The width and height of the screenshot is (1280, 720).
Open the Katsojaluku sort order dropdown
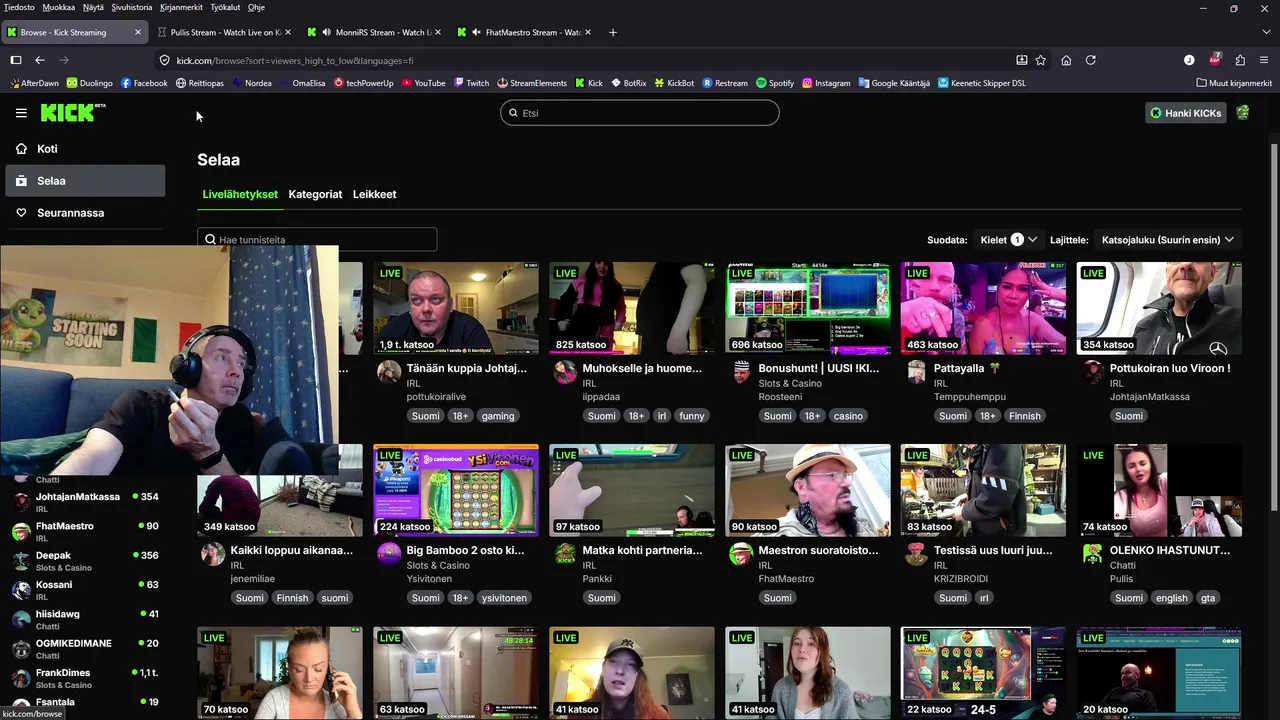pyautogui.click(x=1168, y=239)
